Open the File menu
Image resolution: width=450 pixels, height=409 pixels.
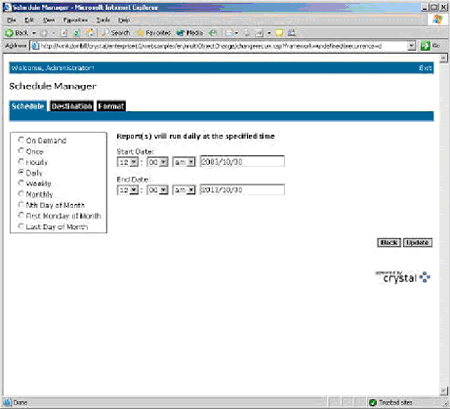(x=12, y=20)
